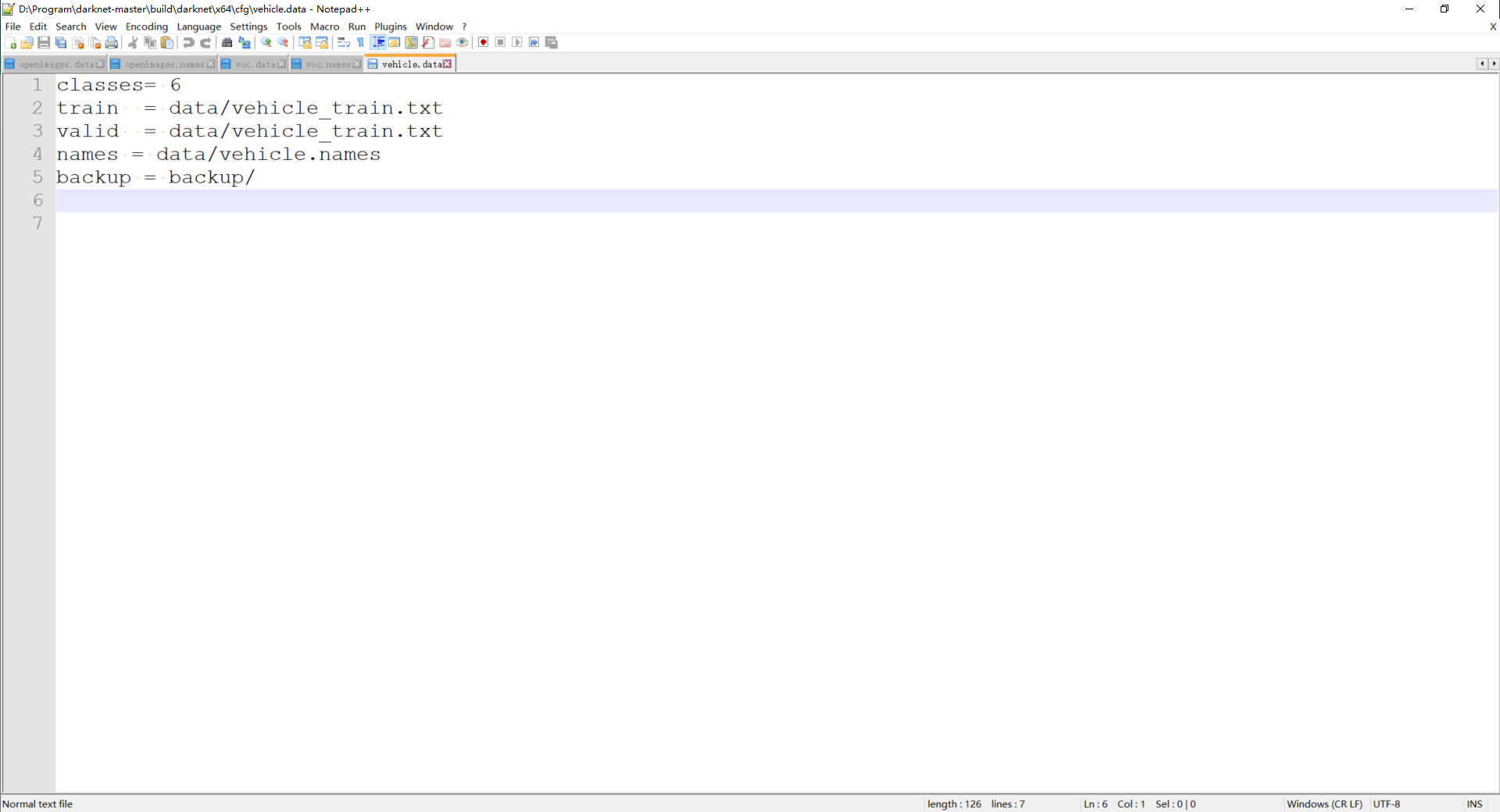Click the UTF-8 encoding status indicator
1500x812 pixels.
1387,803
